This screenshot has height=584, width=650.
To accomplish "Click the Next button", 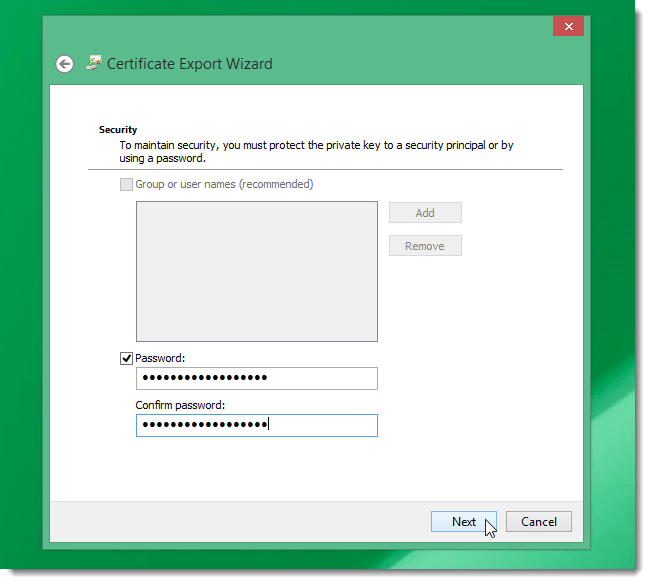I will tap(463, 521).
